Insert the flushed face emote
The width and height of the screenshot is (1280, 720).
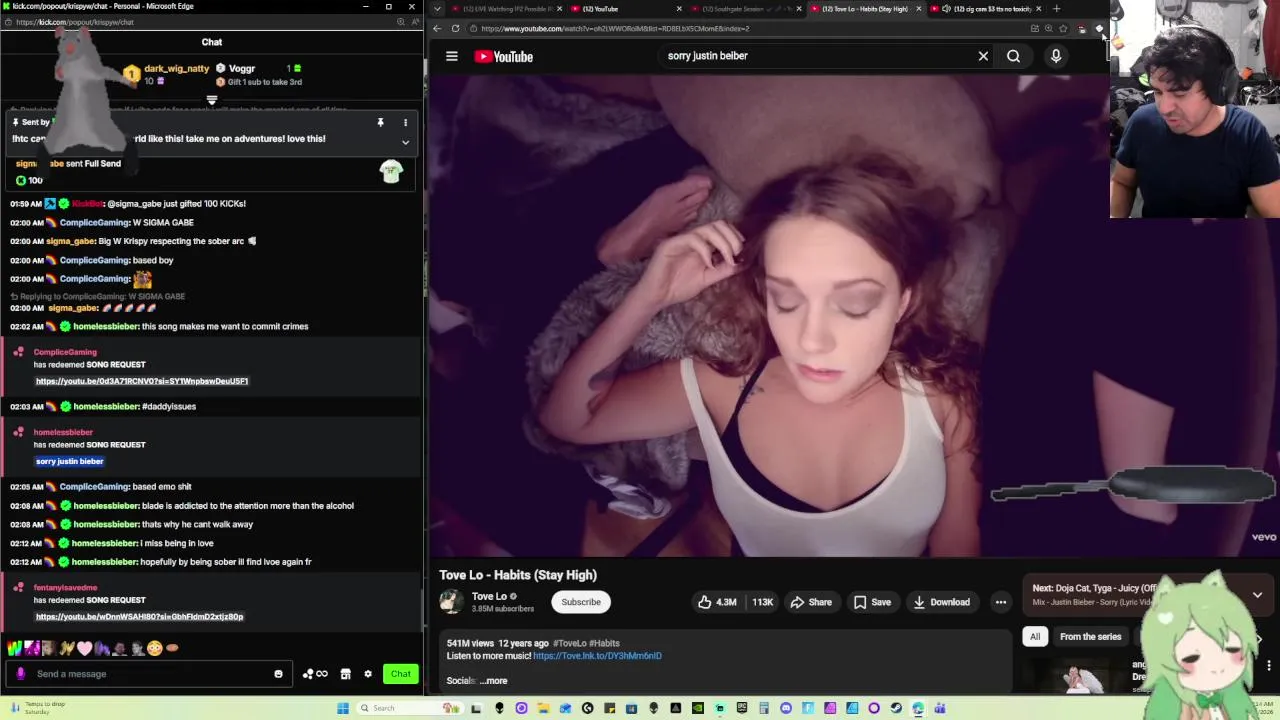click(154, 648)
